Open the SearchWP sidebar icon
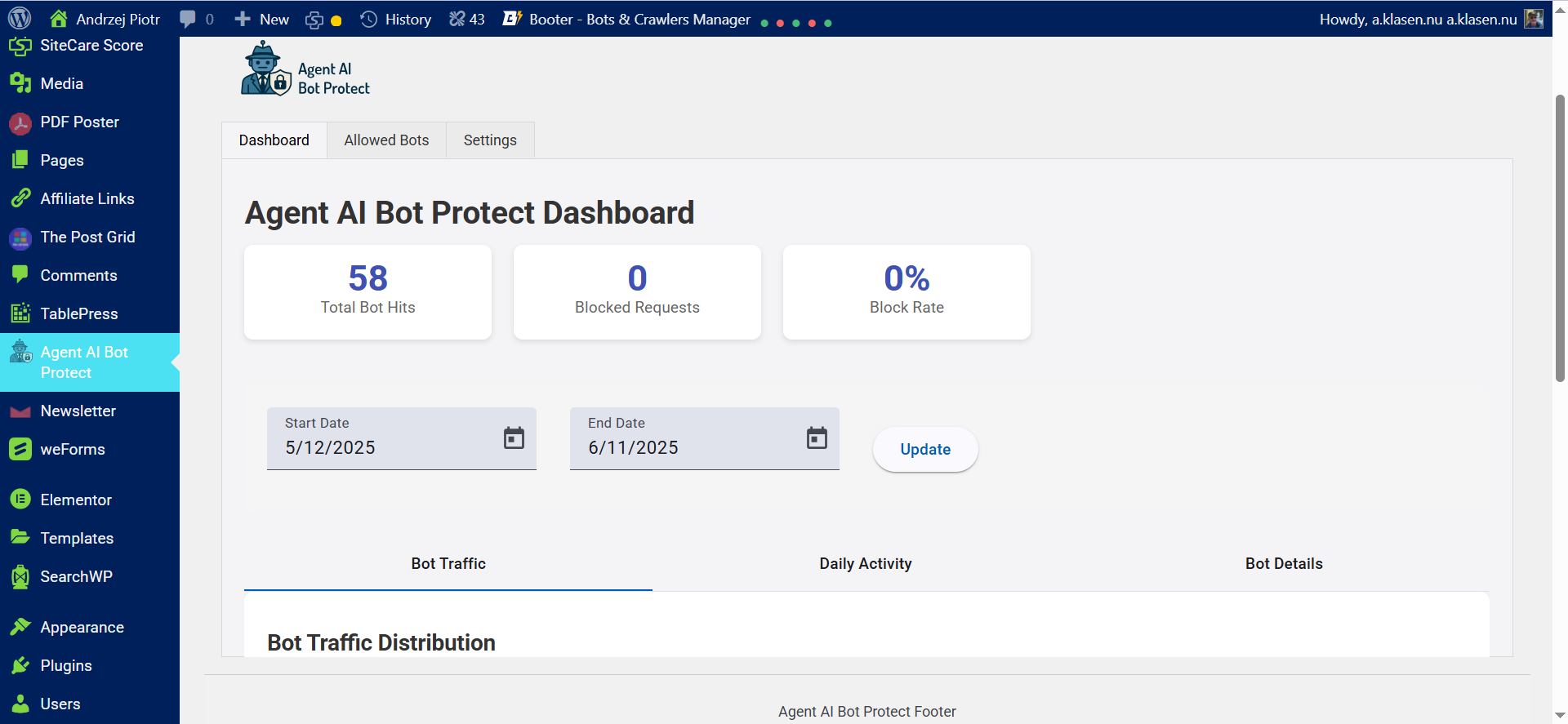 pos(20,577)
